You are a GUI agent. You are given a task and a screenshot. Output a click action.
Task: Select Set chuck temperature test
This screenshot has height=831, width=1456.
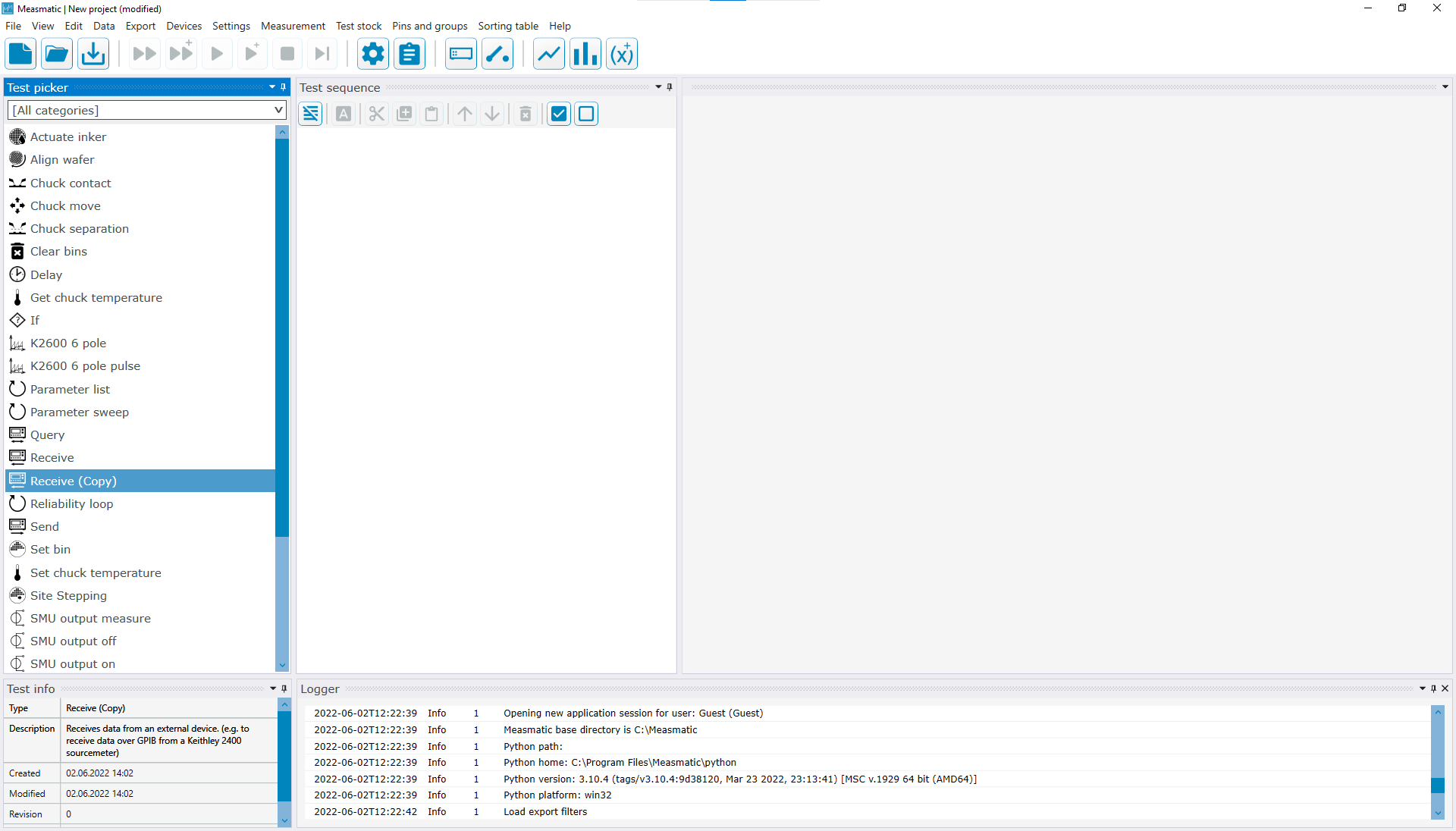pos(140,572)
